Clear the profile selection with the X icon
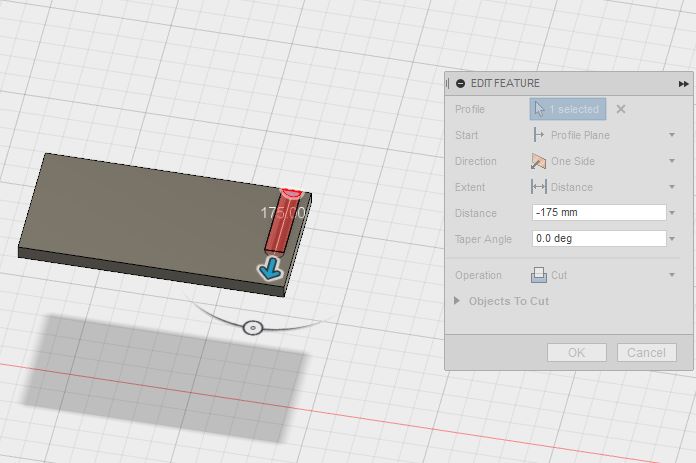 621,109
